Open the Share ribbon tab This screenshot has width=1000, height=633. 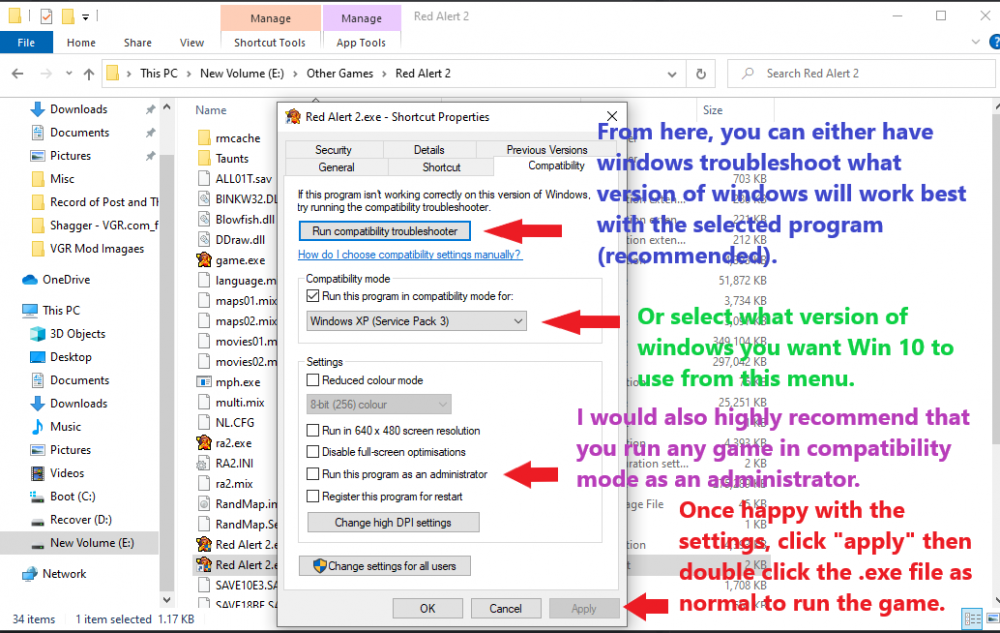pos(138,43)
